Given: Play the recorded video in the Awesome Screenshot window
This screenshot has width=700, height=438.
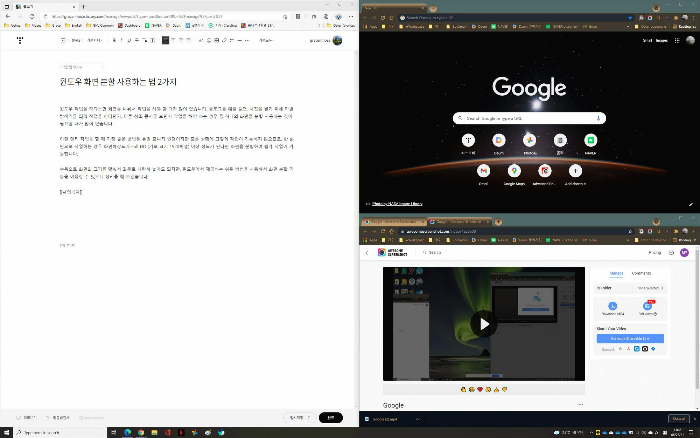Looking at the screenshot, I should pos(484,324).
